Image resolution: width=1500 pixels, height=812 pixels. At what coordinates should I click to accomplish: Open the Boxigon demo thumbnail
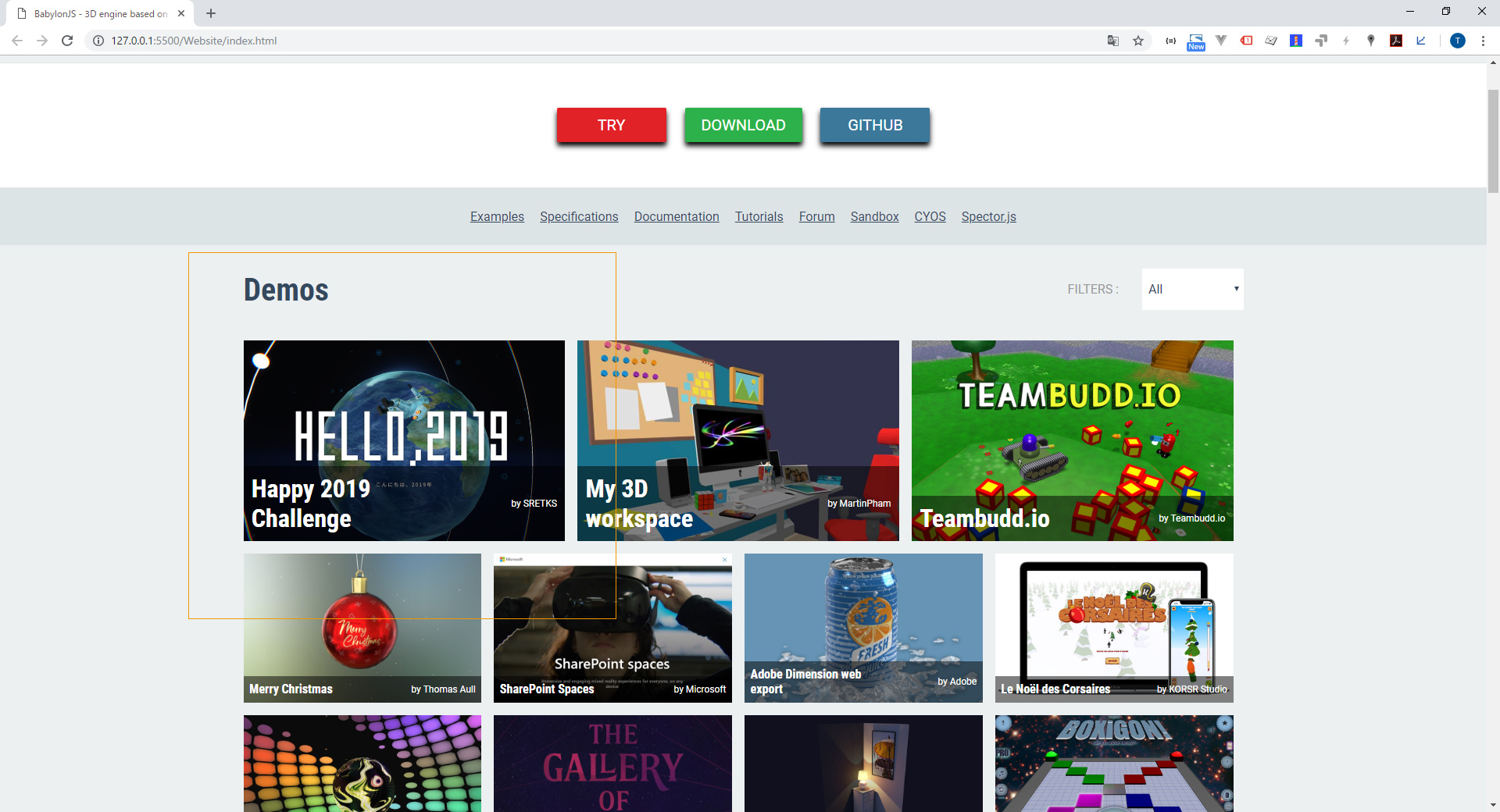click(x=1114, y=764)
